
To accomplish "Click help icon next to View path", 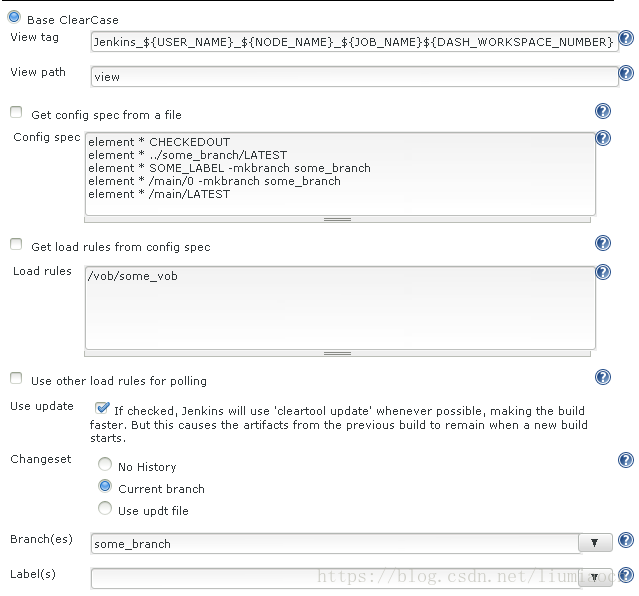I will point(627,74).
